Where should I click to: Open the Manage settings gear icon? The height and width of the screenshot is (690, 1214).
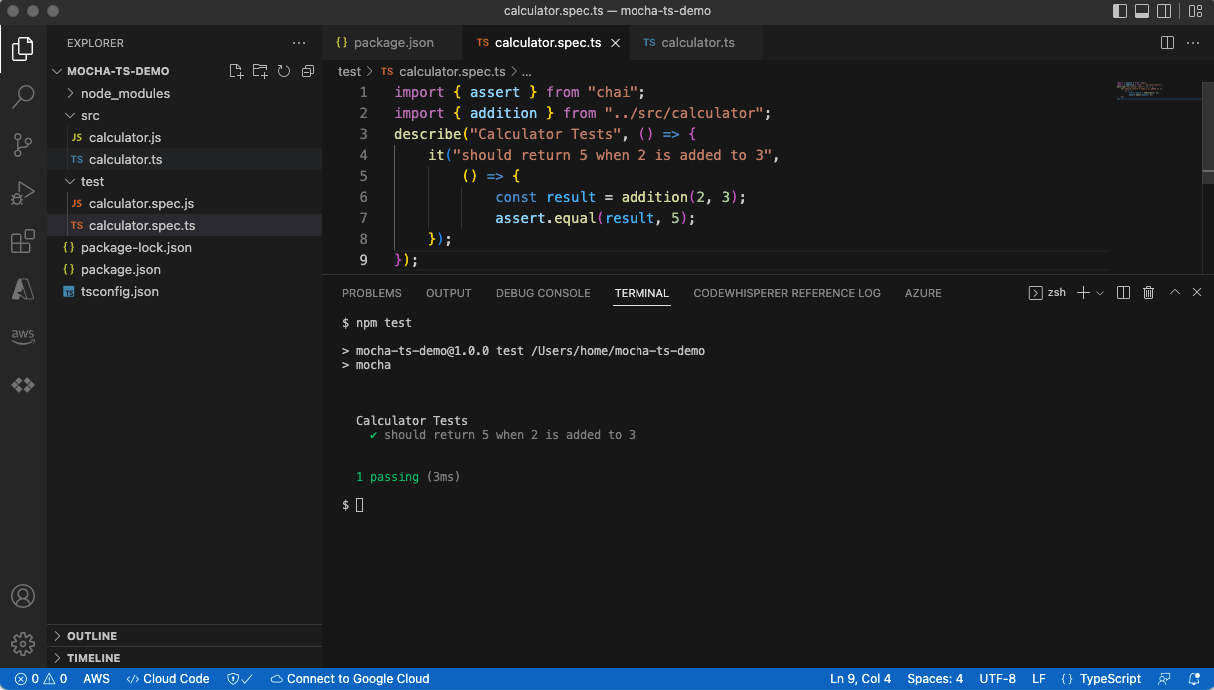click(x=23, y=644)
